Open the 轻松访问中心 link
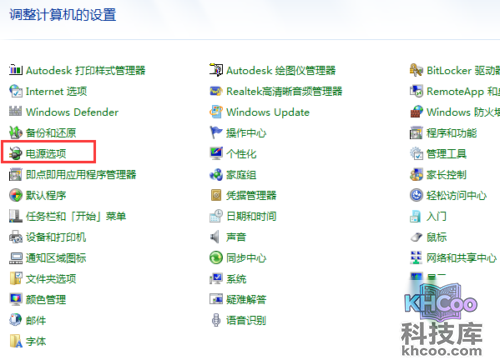This screenshot has height=360, width=500. pyautogui.click(x=457, y=195)
